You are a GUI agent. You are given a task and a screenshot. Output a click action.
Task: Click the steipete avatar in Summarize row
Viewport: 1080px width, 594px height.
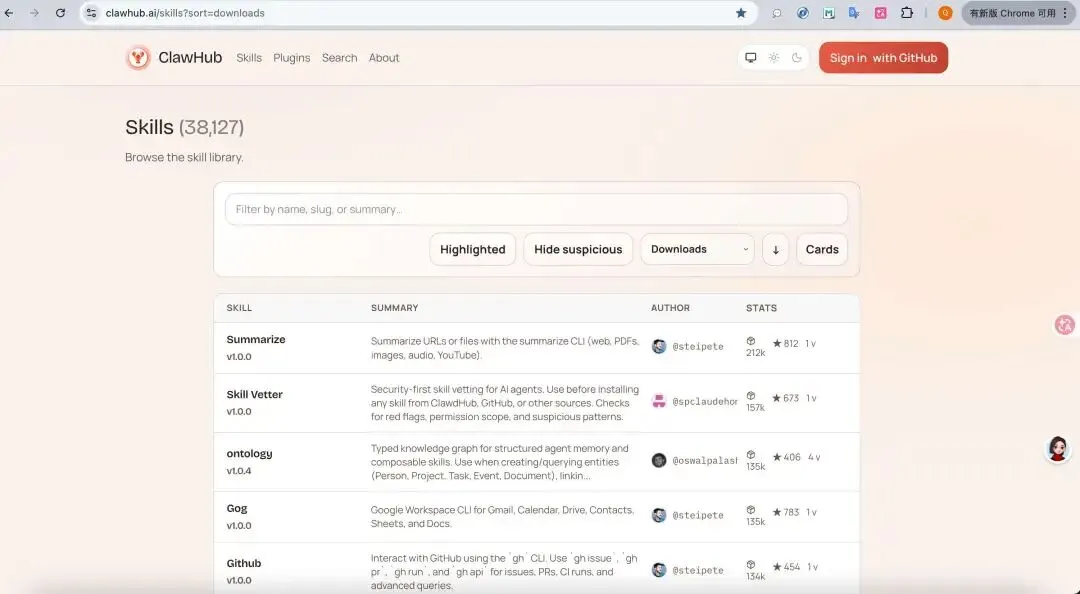[x=659, y=347]
